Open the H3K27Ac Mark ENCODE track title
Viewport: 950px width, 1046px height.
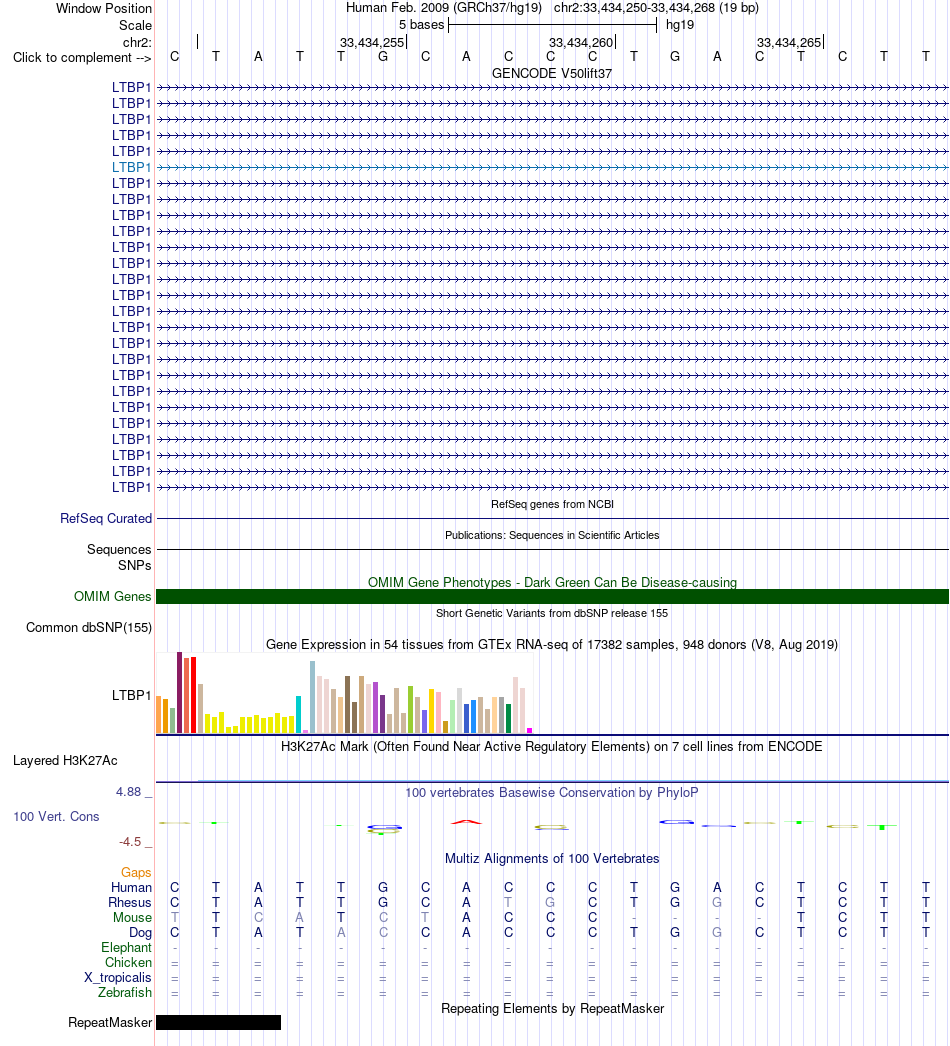pos(552,746)
